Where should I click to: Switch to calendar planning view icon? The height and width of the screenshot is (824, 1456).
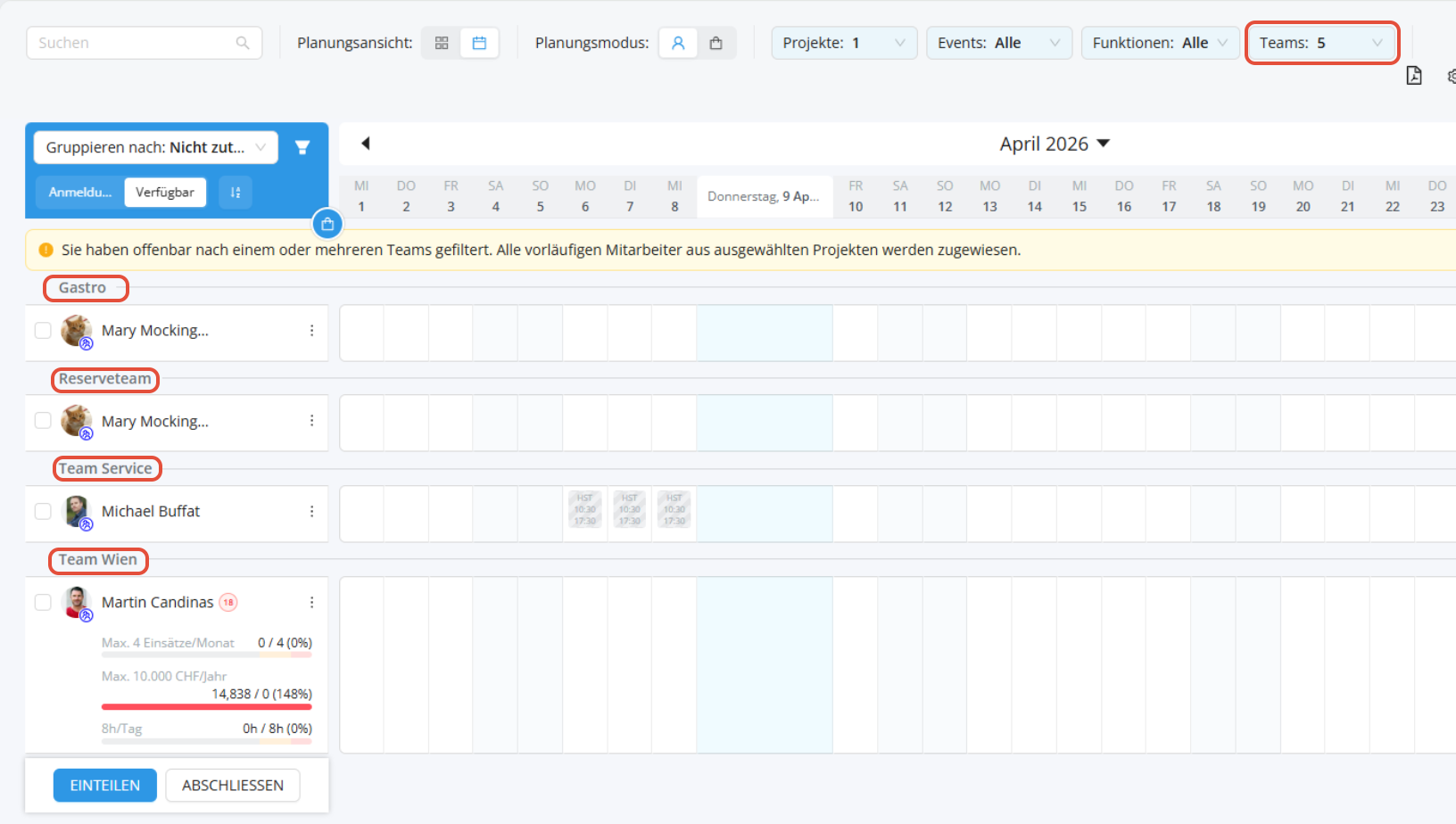coord(479,43)
